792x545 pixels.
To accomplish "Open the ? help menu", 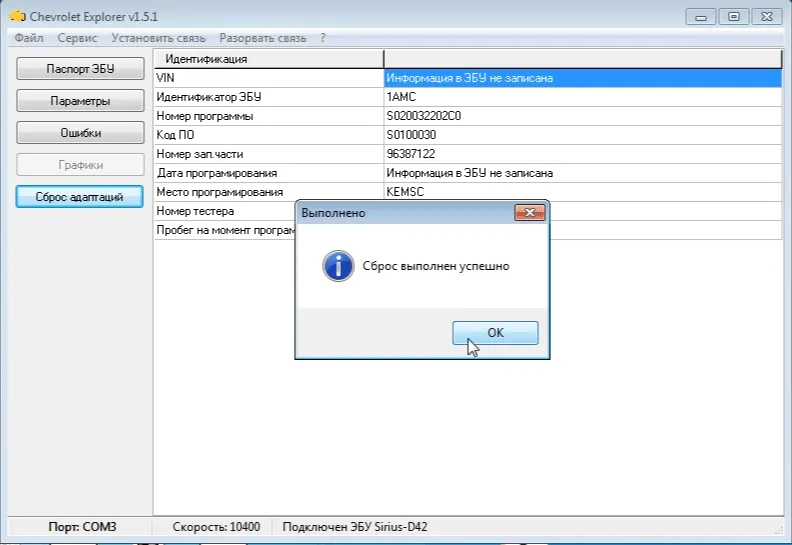I will (323, 38).
